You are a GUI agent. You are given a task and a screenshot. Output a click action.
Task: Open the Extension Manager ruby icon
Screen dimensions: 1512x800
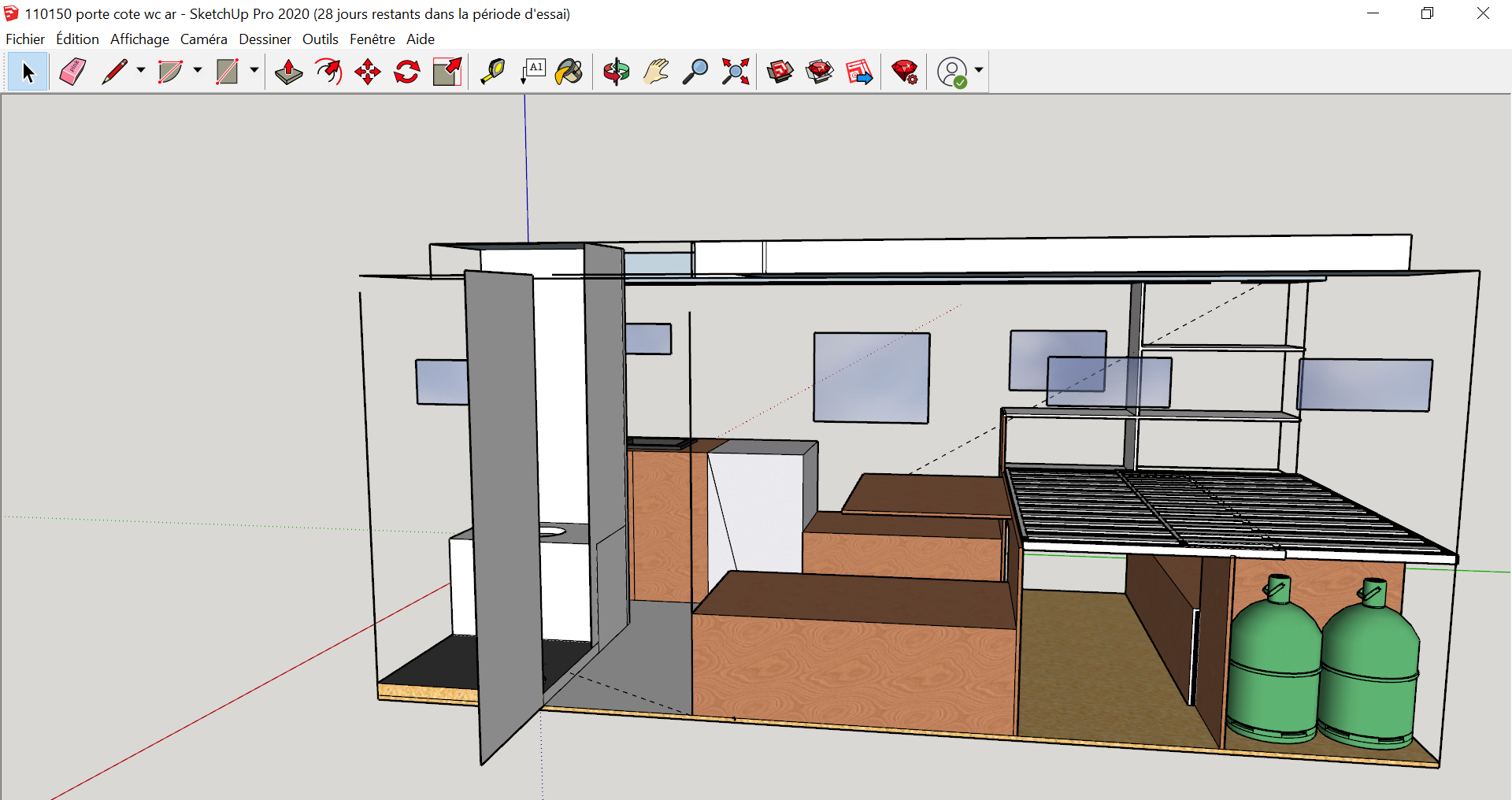904,72
